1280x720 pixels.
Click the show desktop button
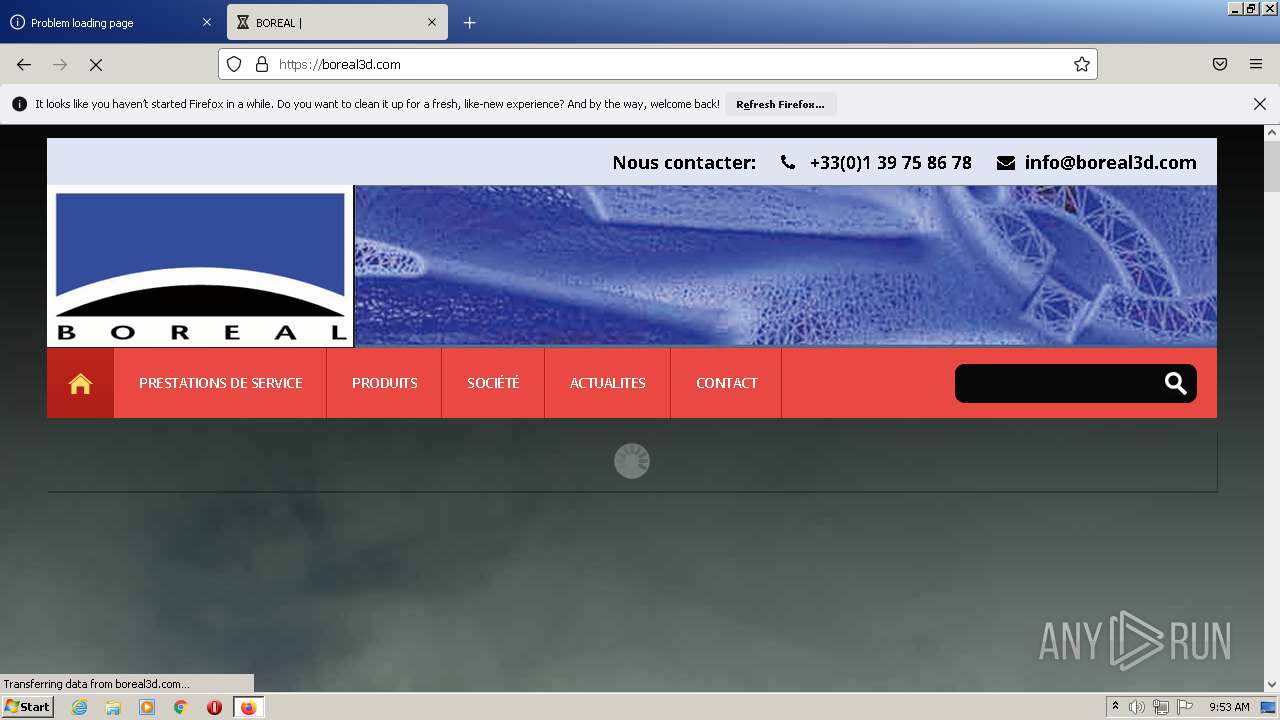(x=1269, y=707)
